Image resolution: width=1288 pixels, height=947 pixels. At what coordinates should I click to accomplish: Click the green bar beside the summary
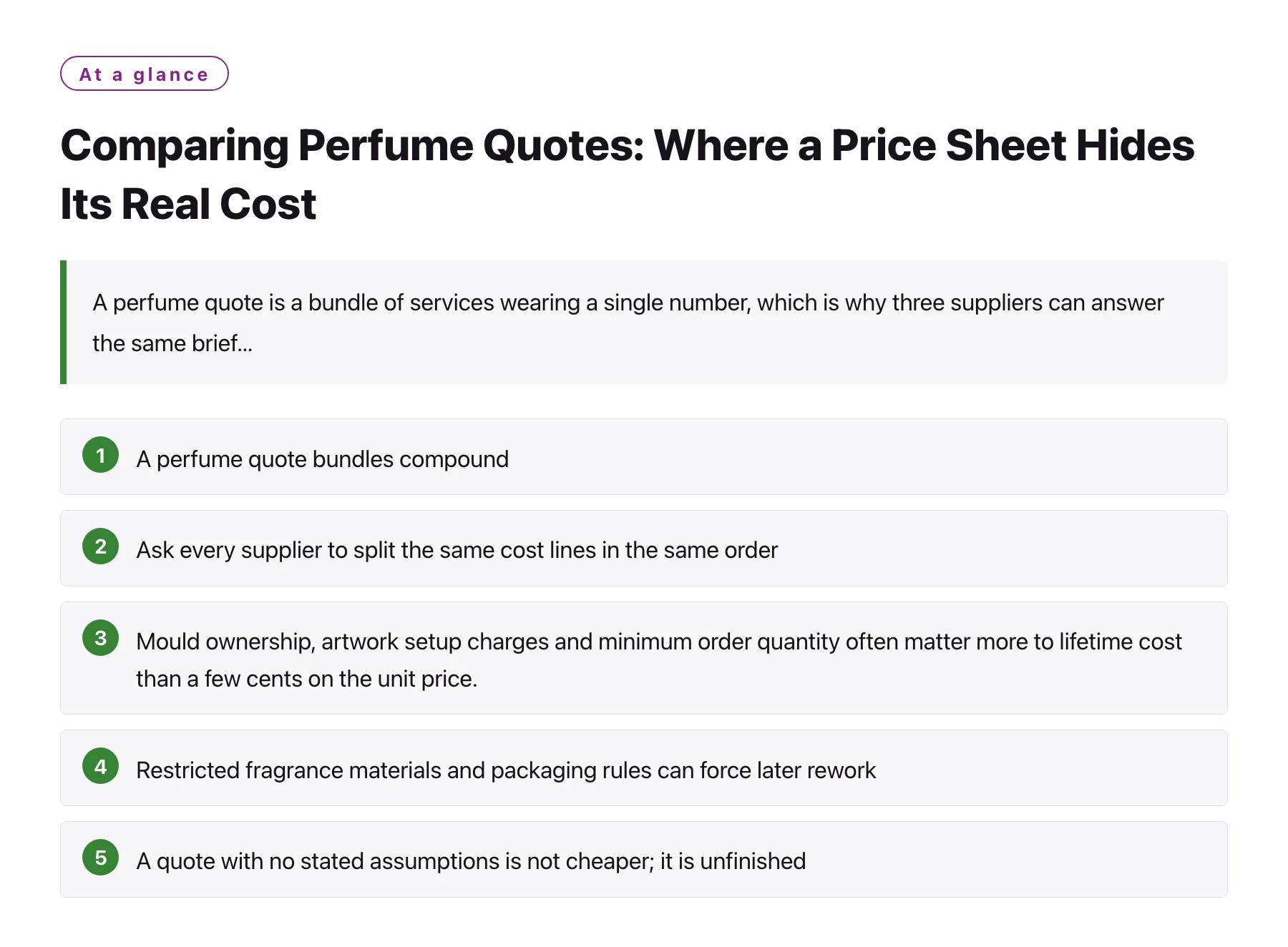[64, 323]
